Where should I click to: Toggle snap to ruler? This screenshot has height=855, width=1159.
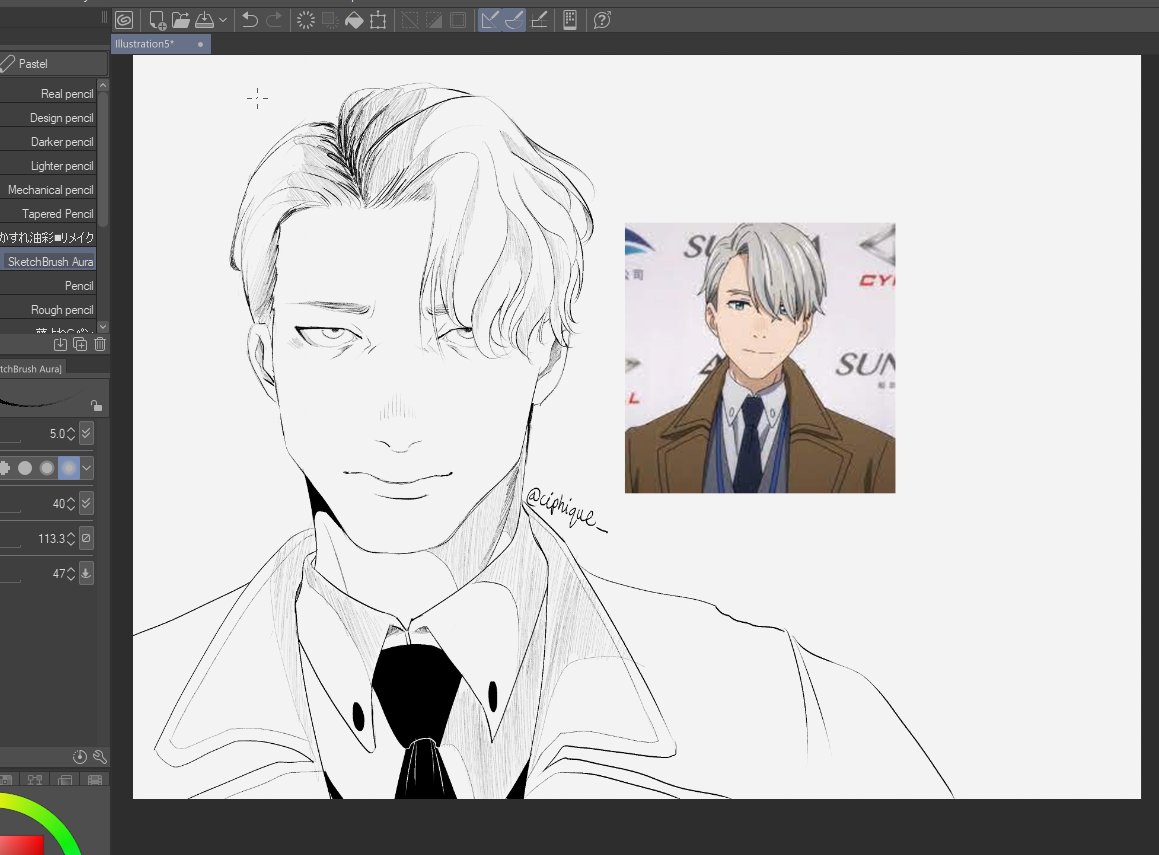point(489,20)
